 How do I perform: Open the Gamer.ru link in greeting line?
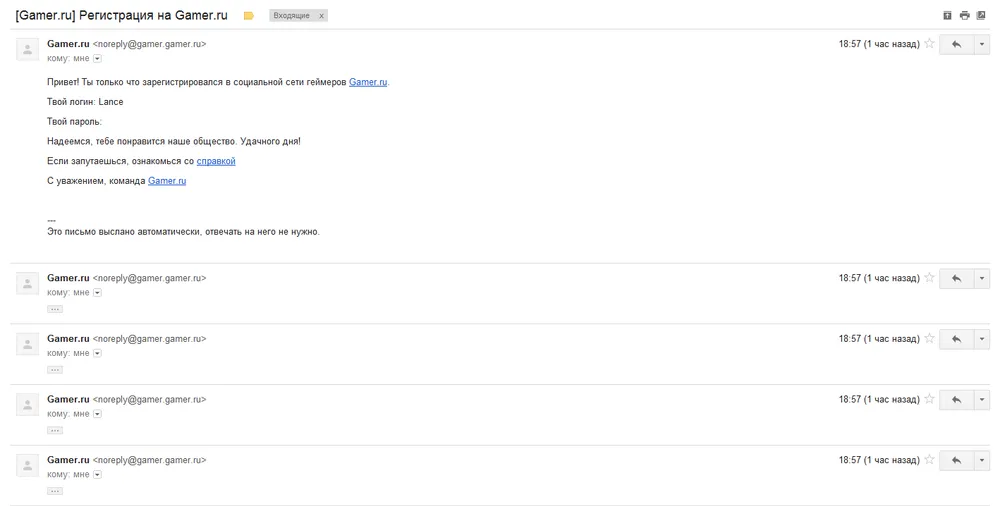click(367, 82)
